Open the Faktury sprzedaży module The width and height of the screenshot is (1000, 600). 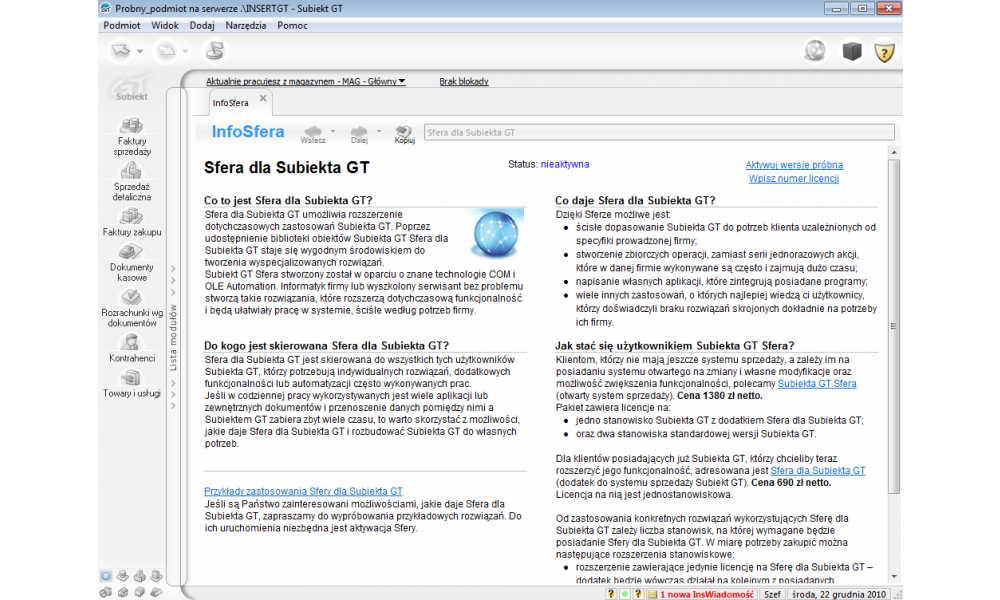click(132, 136)
